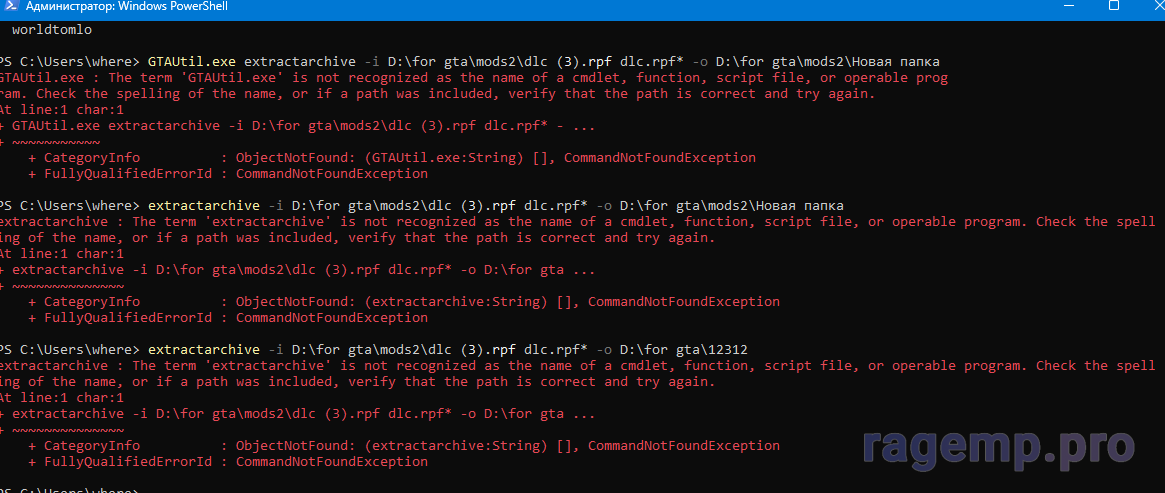
Task: Click the worldtomlo output line
Action: click(x=51, y=29)
